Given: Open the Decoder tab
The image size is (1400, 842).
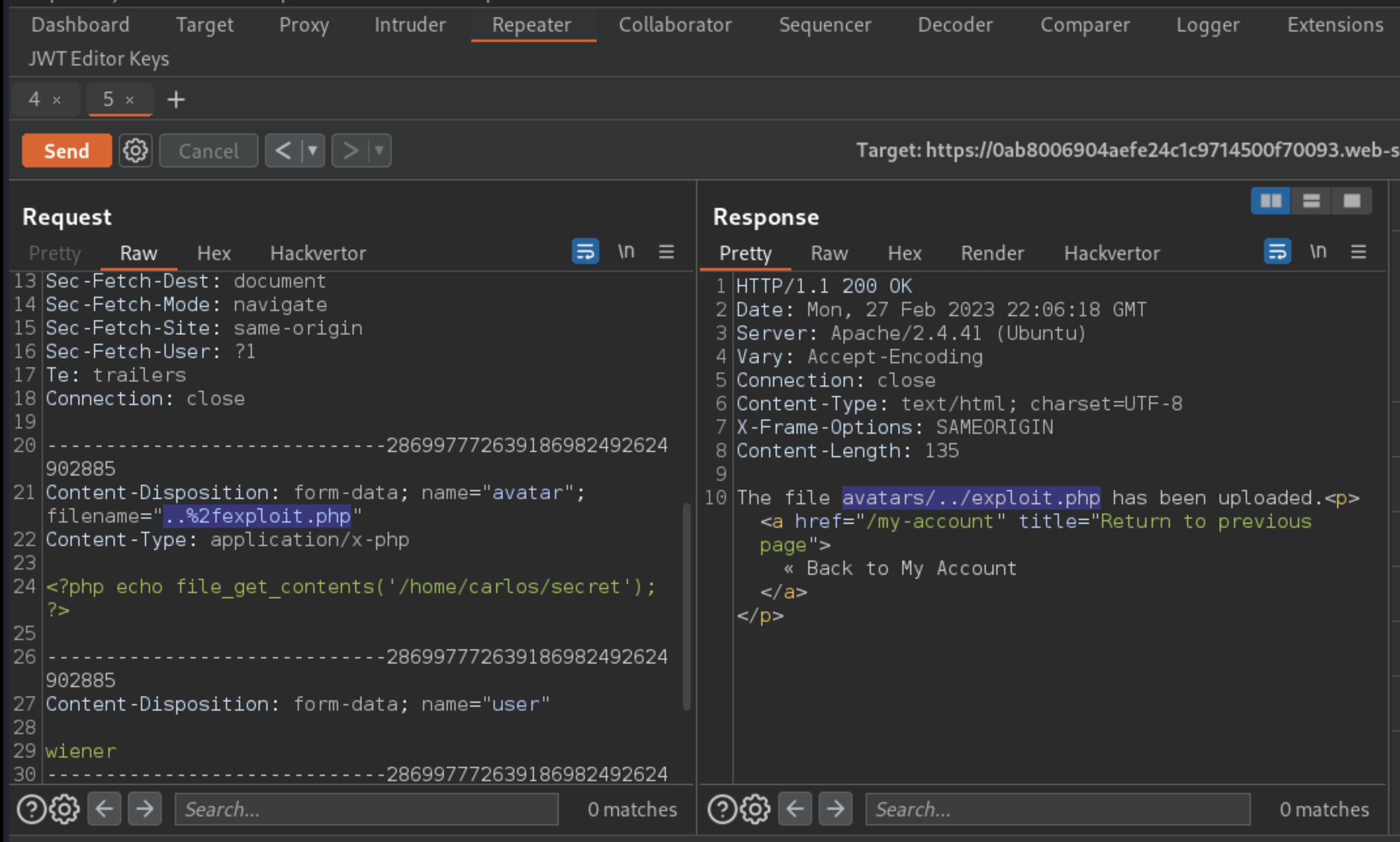Looking at the screenshot, I should [x=955, y=25].
